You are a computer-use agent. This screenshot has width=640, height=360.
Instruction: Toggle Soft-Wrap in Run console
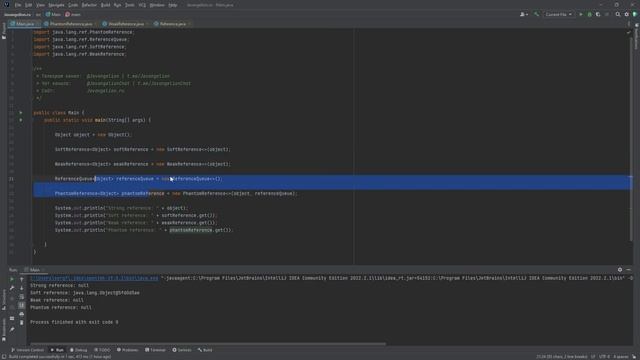pos(22,297)
